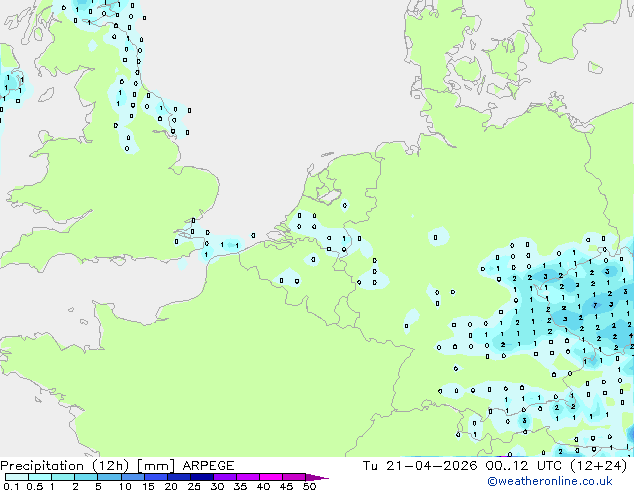
Task: Click the '00..12 UTC' time range
Action: [524, 466]
